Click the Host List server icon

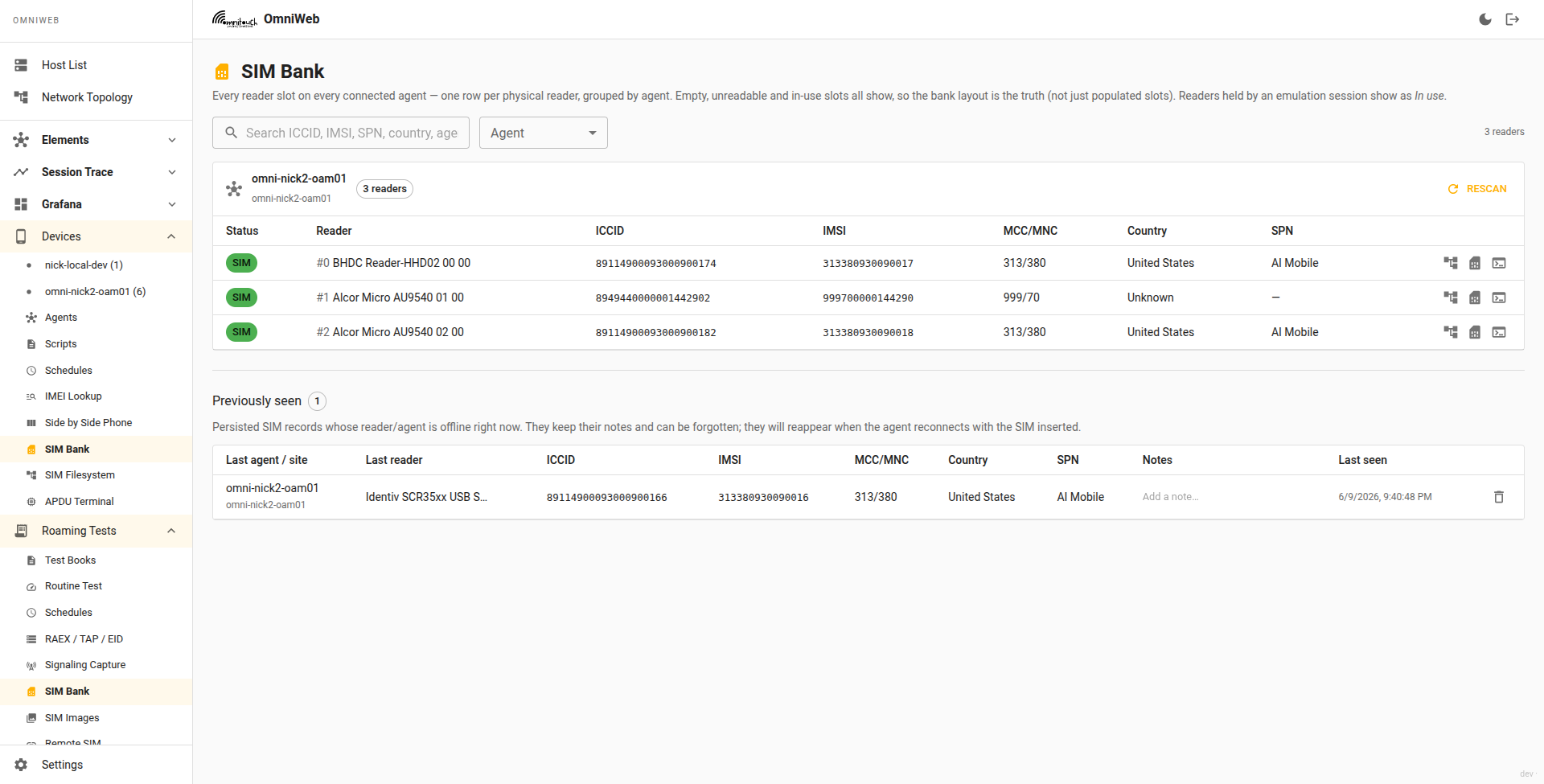tap(21, 65)
